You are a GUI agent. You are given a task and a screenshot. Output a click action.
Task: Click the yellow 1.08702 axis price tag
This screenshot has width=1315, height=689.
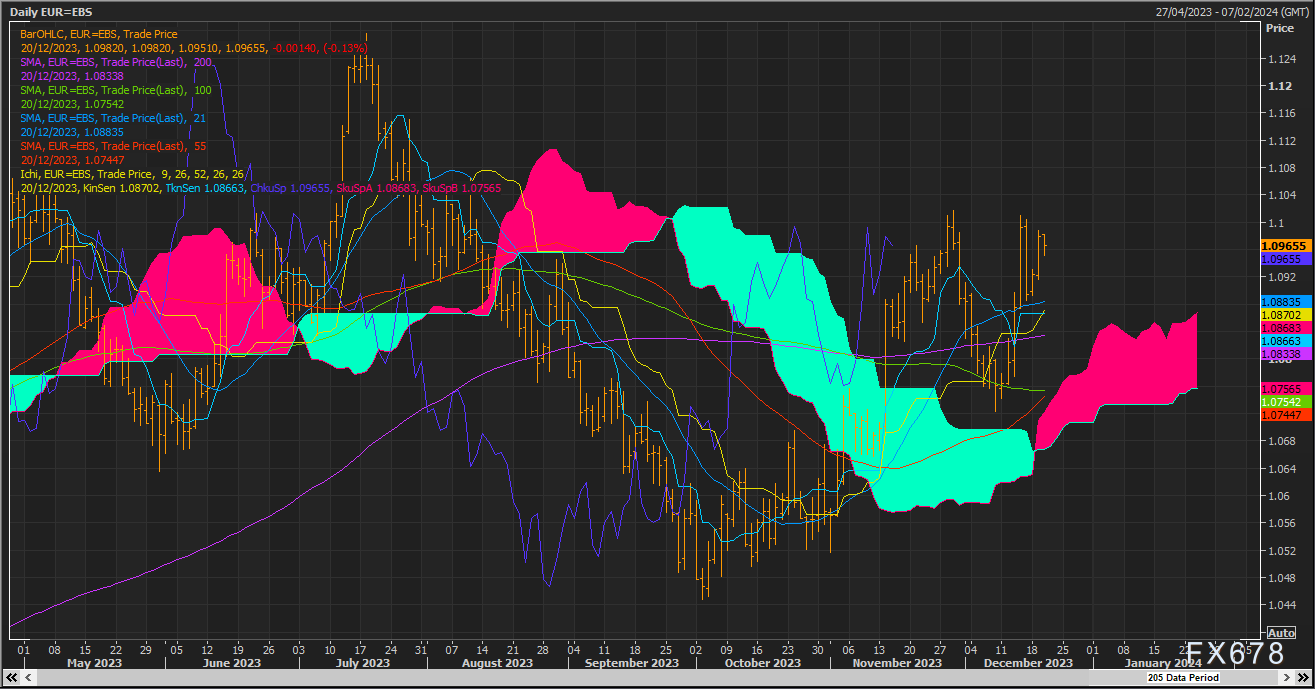coord(1285,314)
